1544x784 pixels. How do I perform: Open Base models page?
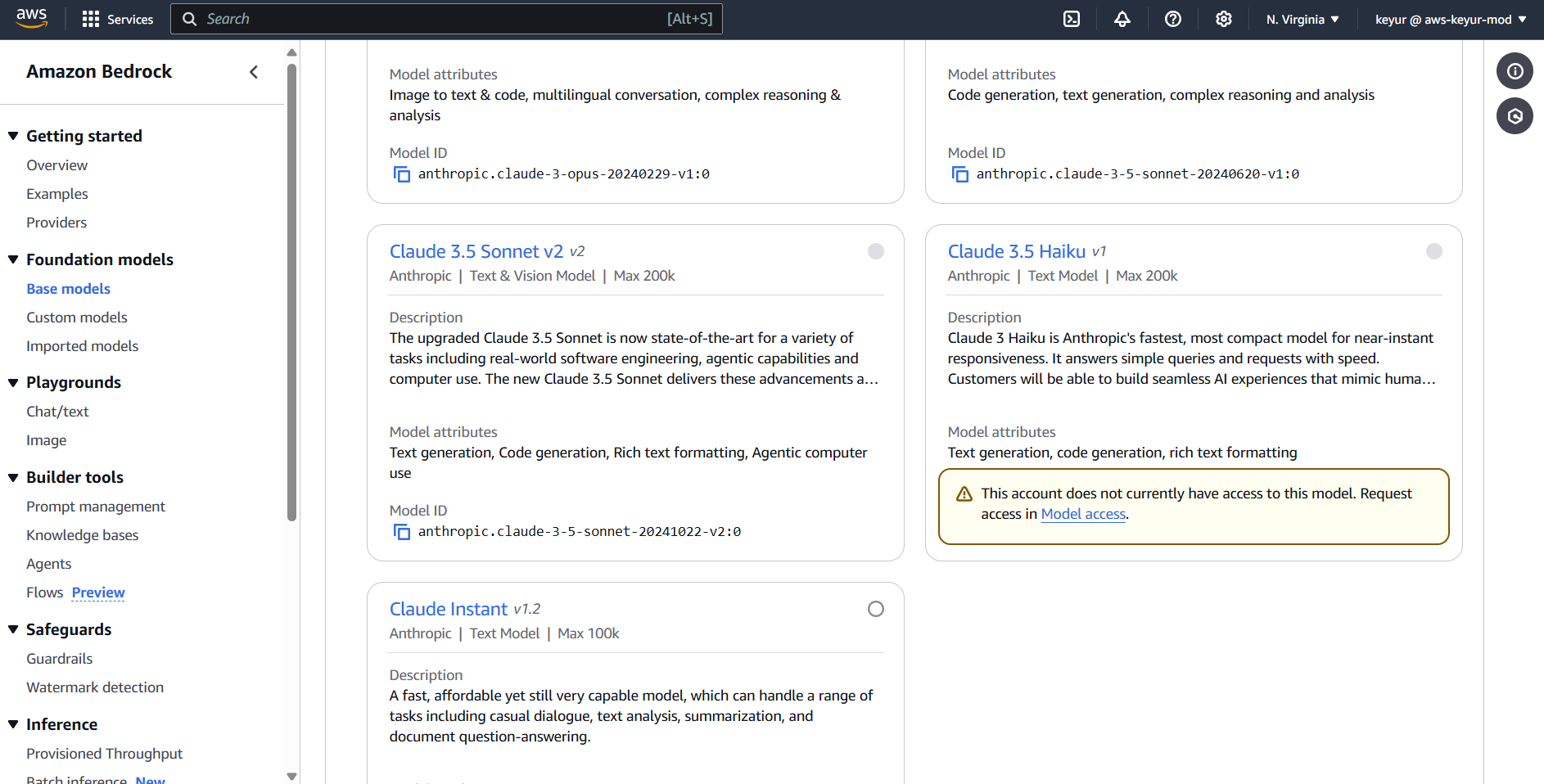(x=68, y=289)
